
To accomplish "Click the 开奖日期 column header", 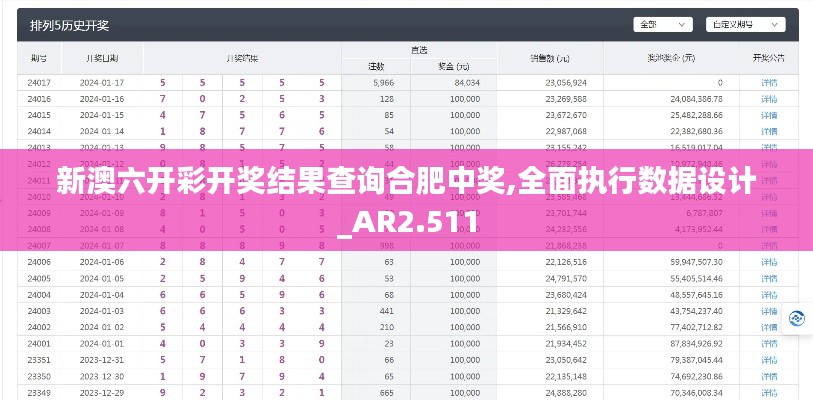I will coord(102,59).
